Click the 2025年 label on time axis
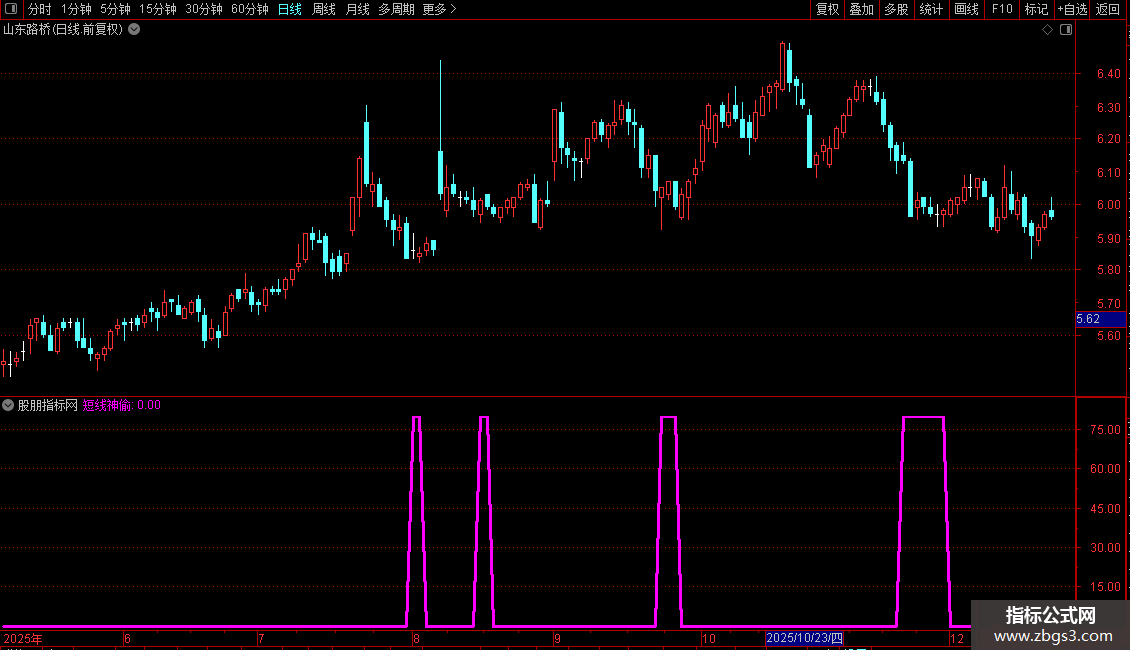This screenshot has height=650, width=1130. [23, 638]
